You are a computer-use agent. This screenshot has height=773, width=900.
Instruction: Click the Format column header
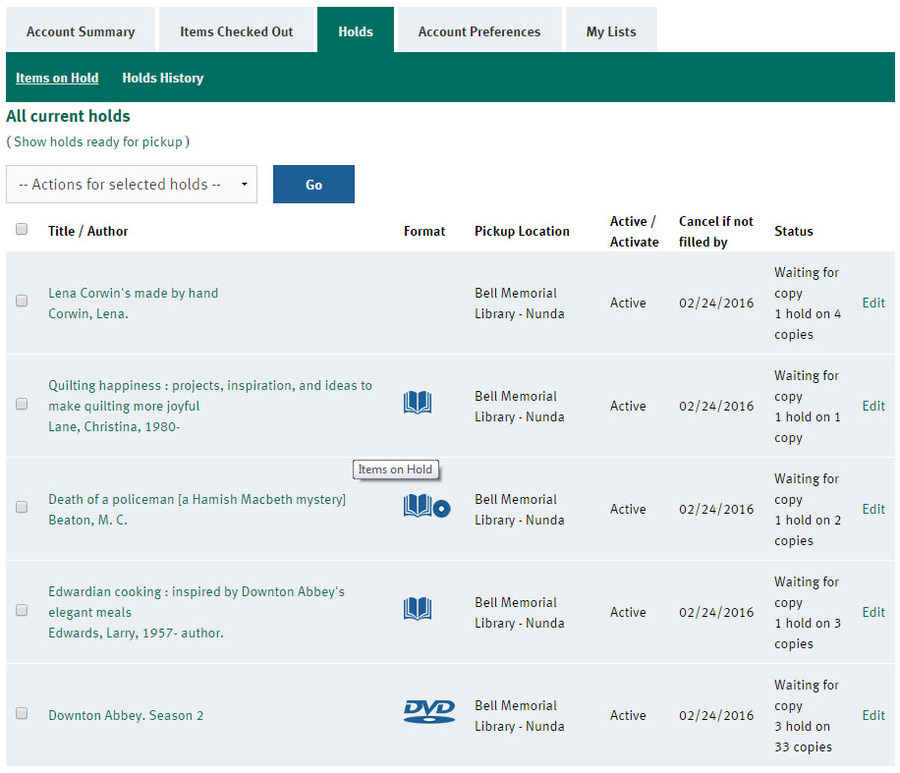[424, 231]
